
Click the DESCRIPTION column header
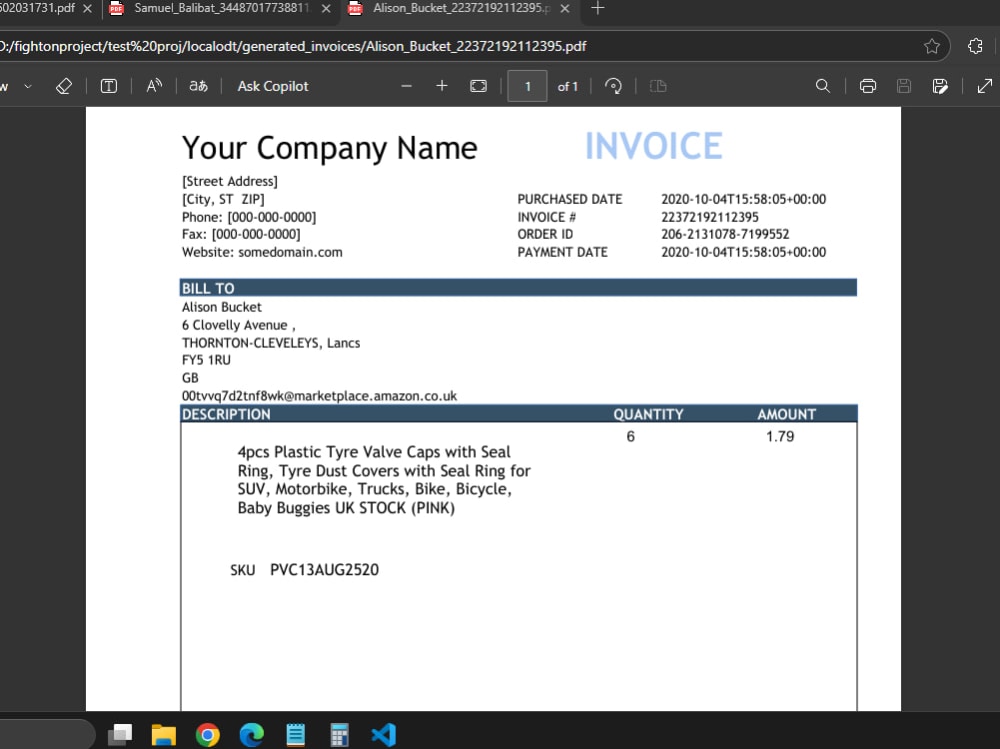click(x=226, y=414)
